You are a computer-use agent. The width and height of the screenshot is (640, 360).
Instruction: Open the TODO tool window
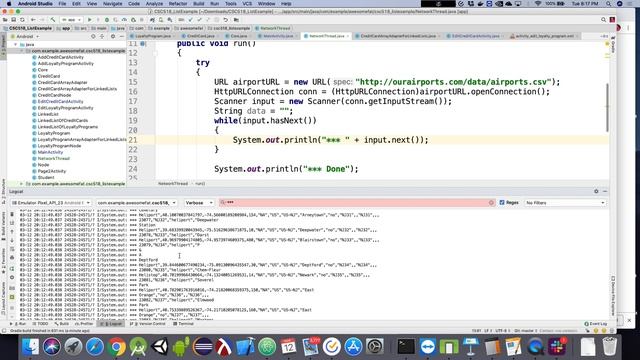(40, 324)
